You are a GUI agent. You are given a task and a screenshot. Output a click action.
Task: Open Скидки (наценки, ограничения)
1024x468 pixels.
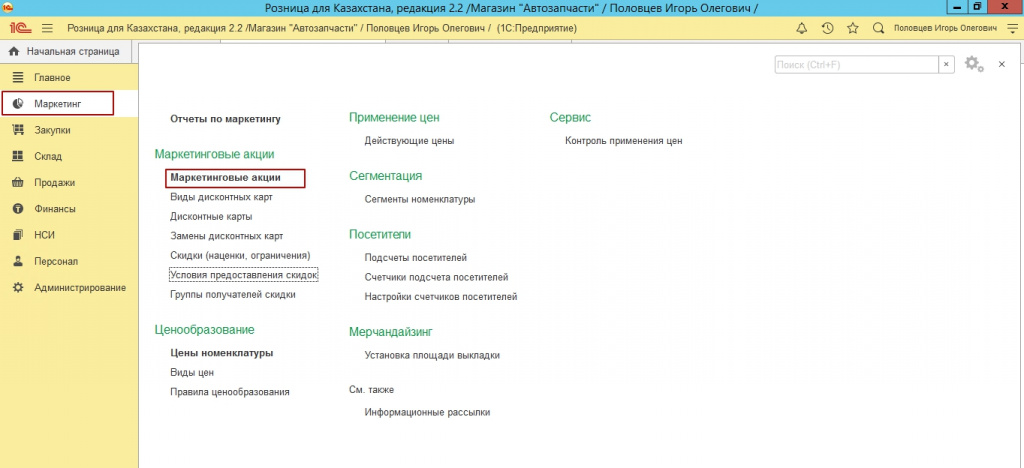pos(240,255)
